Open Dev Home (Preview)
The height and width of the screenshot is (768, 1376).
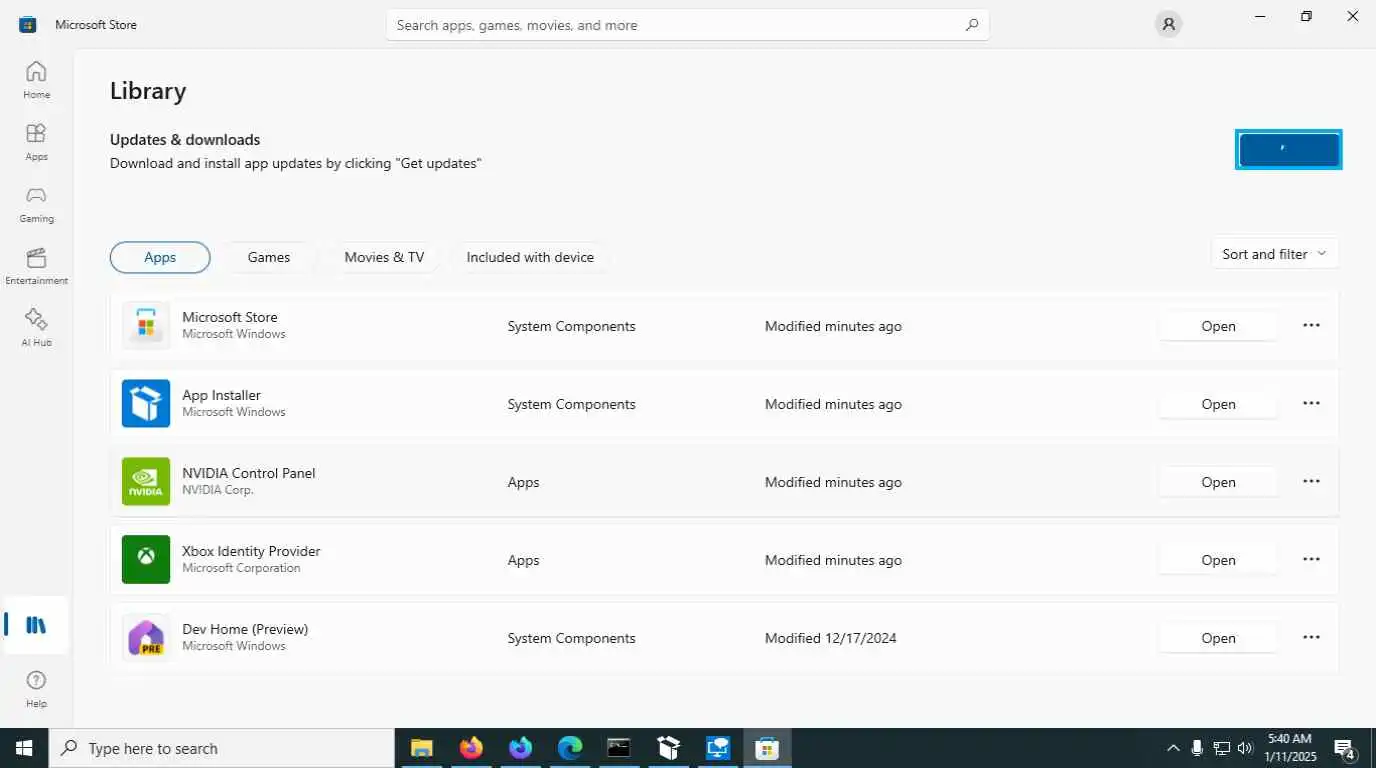(x=1218, y=638)
